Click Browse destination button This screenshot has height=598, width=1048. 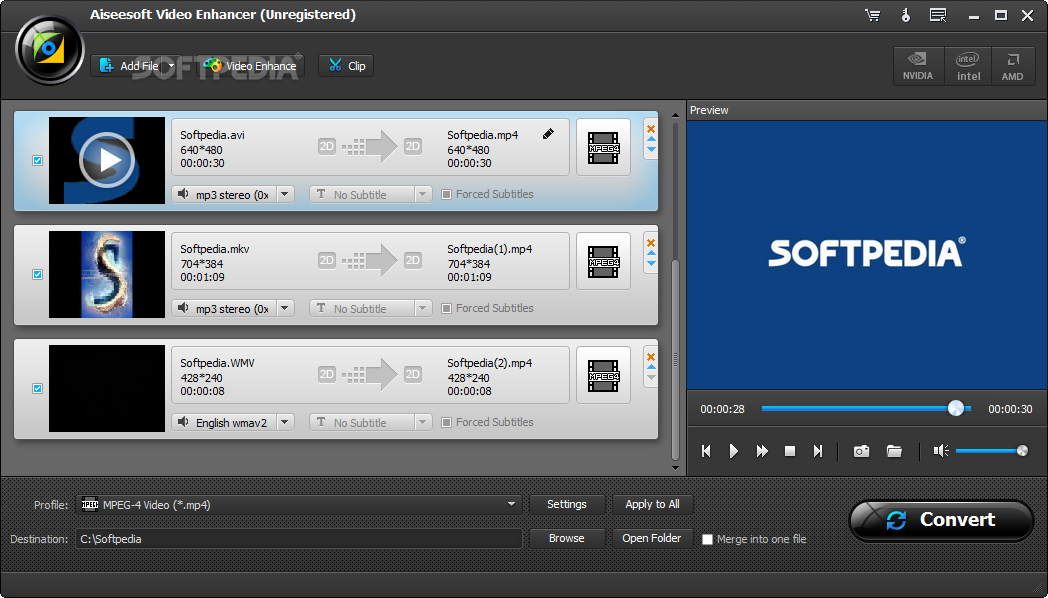tap(567, 539)
